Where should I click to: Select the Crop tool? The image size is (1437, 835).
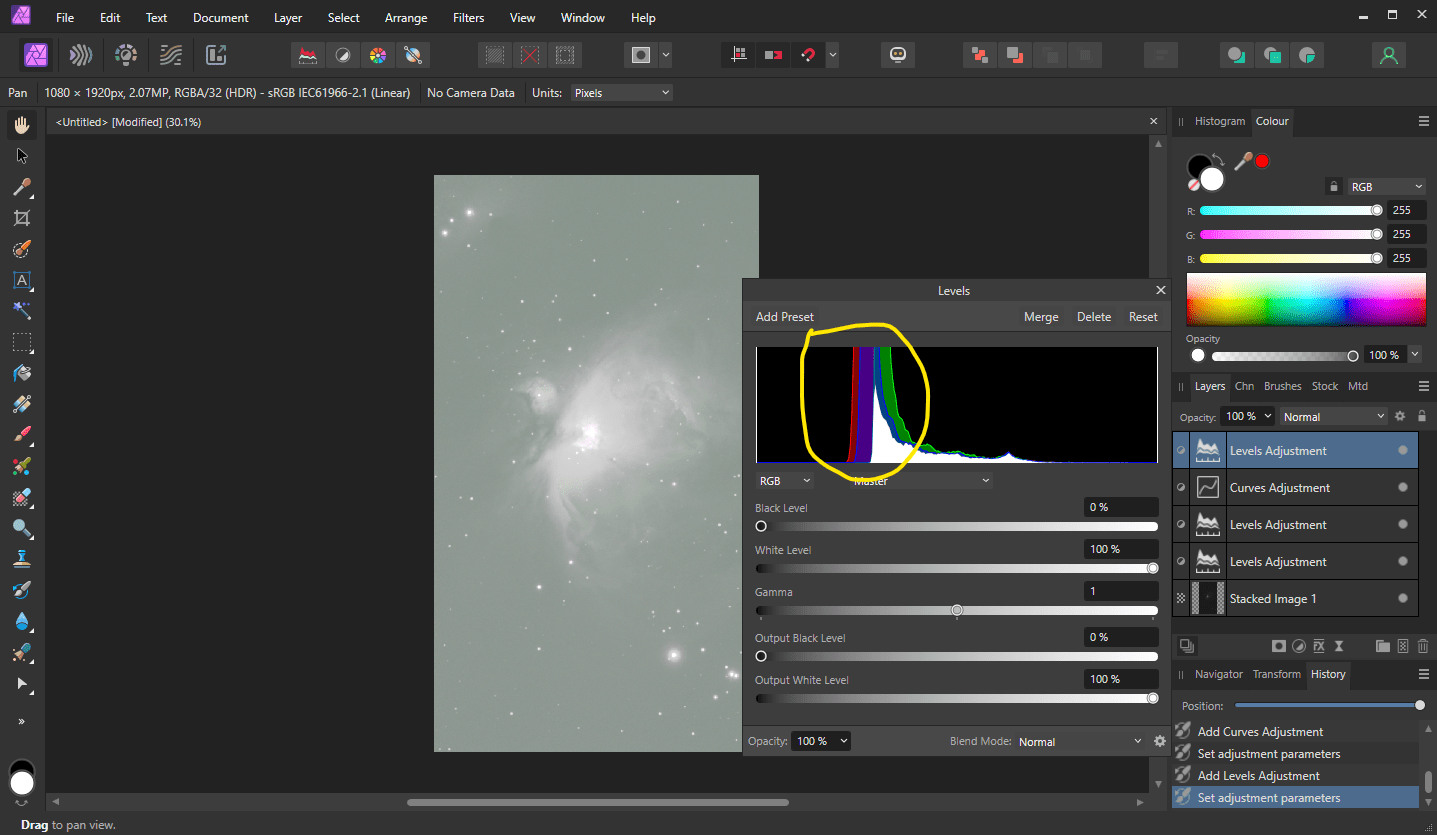(22, 218)
